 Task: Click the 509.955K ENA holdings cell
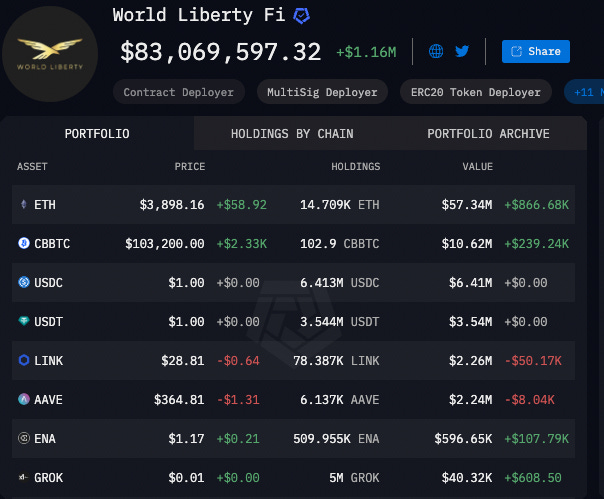coord(336,439)
